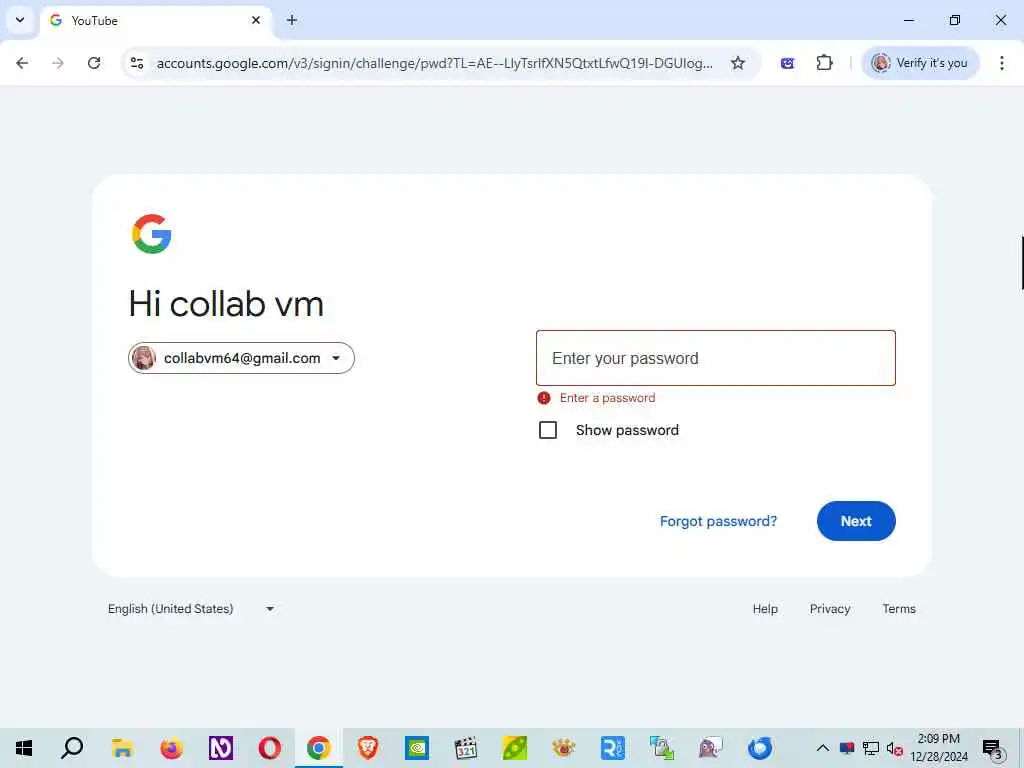Focus the Enter your password field

[x=716, y=358]
